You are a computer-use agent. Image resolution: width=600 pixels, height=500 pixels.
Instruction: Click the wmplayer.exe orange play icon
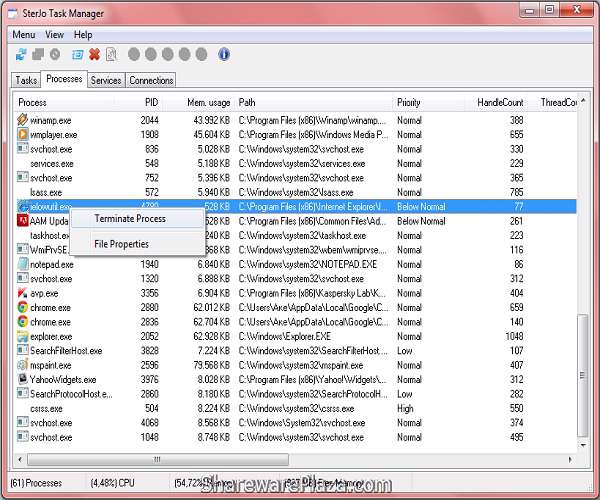23,134
